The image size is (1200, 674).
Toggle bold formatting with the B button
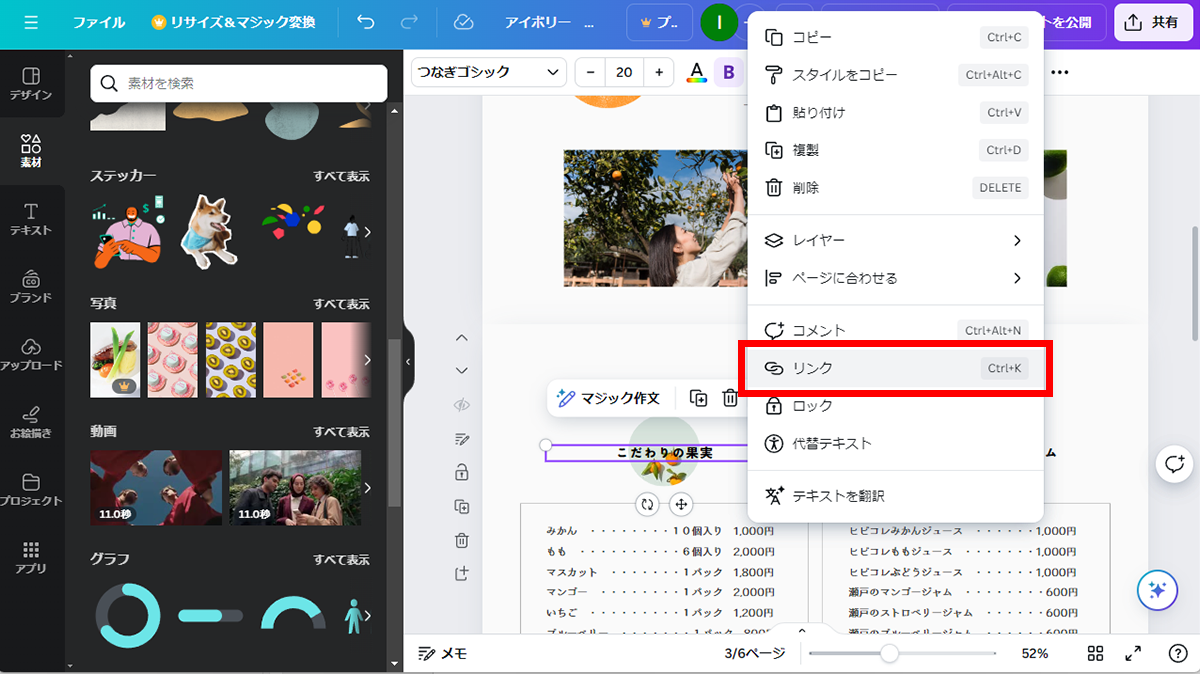tap(728, 72)
